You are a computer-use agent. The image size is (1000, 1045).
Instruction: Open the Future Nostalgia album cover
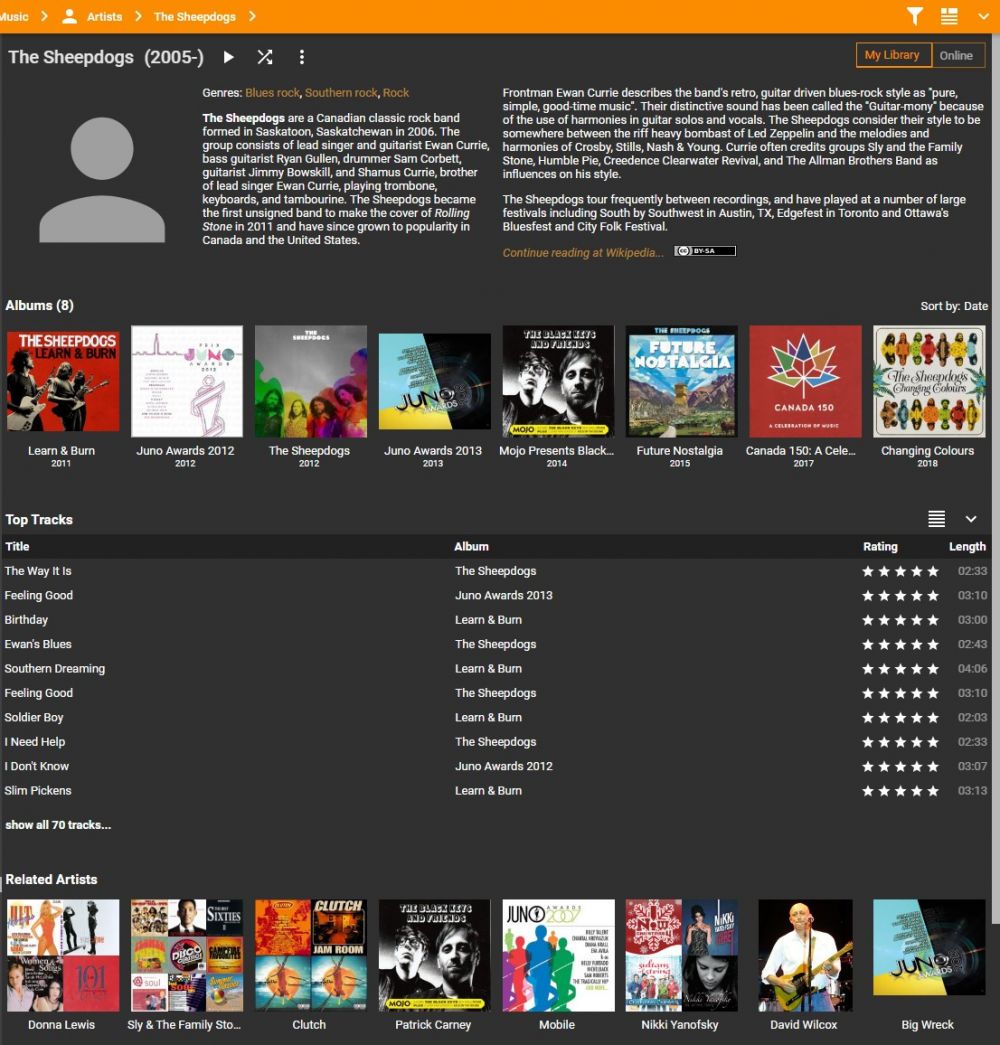[x=681, y=381]
